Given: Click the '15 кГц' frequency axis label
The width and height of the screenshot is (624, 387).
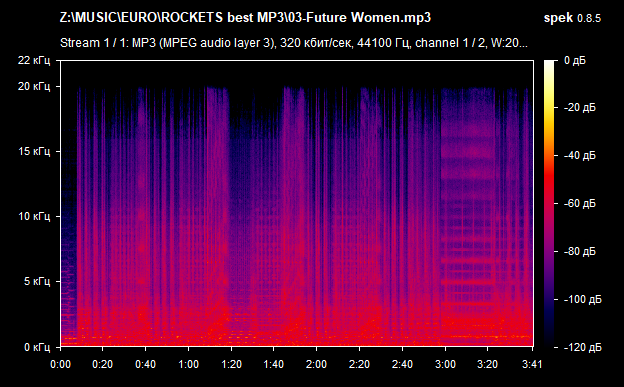Looking at the screenshot, I should pyautogui.click(x=34, y=151).
